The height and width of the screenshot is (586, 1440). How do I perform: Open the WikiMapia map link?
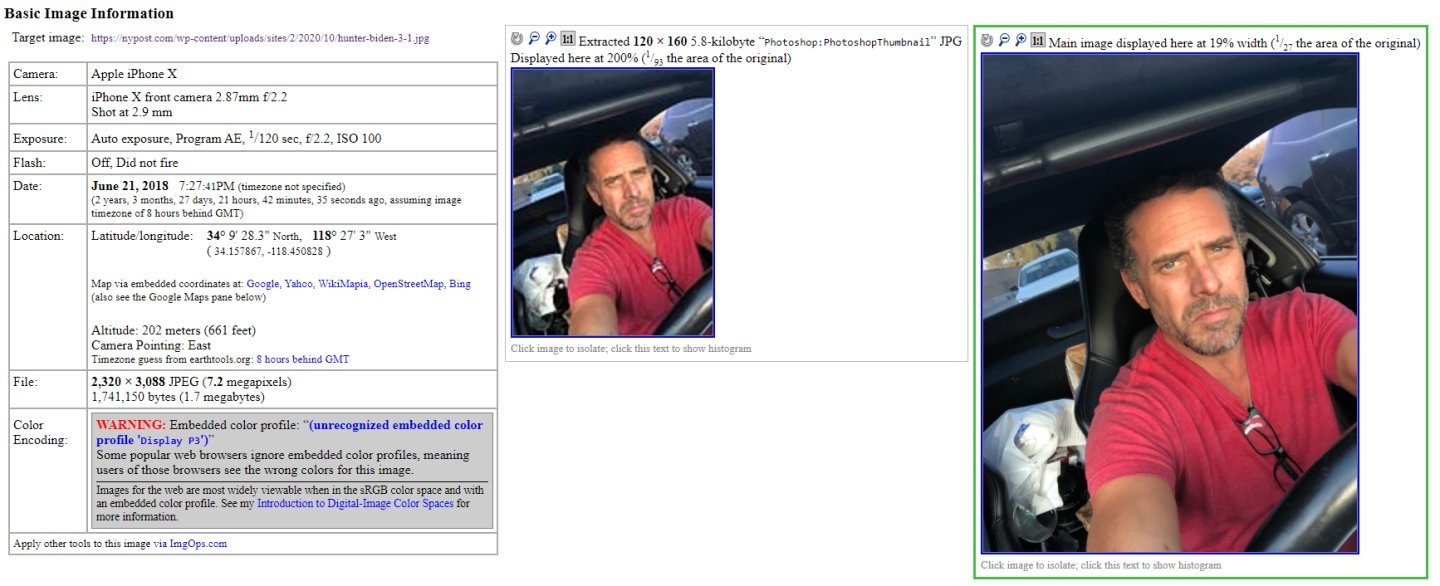point(343,284)
